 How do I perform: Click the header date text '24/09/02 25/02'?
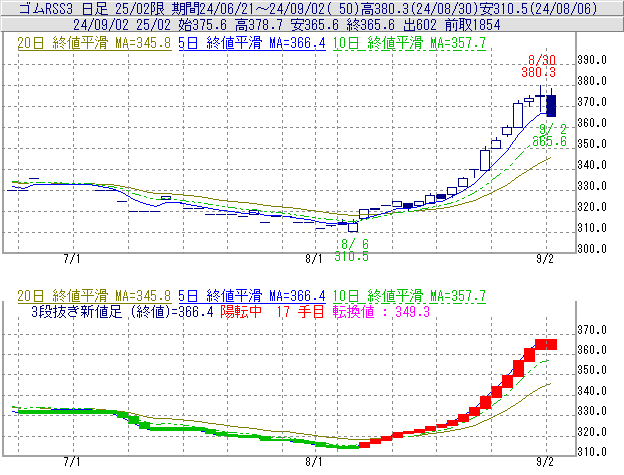tap(122, 25)
